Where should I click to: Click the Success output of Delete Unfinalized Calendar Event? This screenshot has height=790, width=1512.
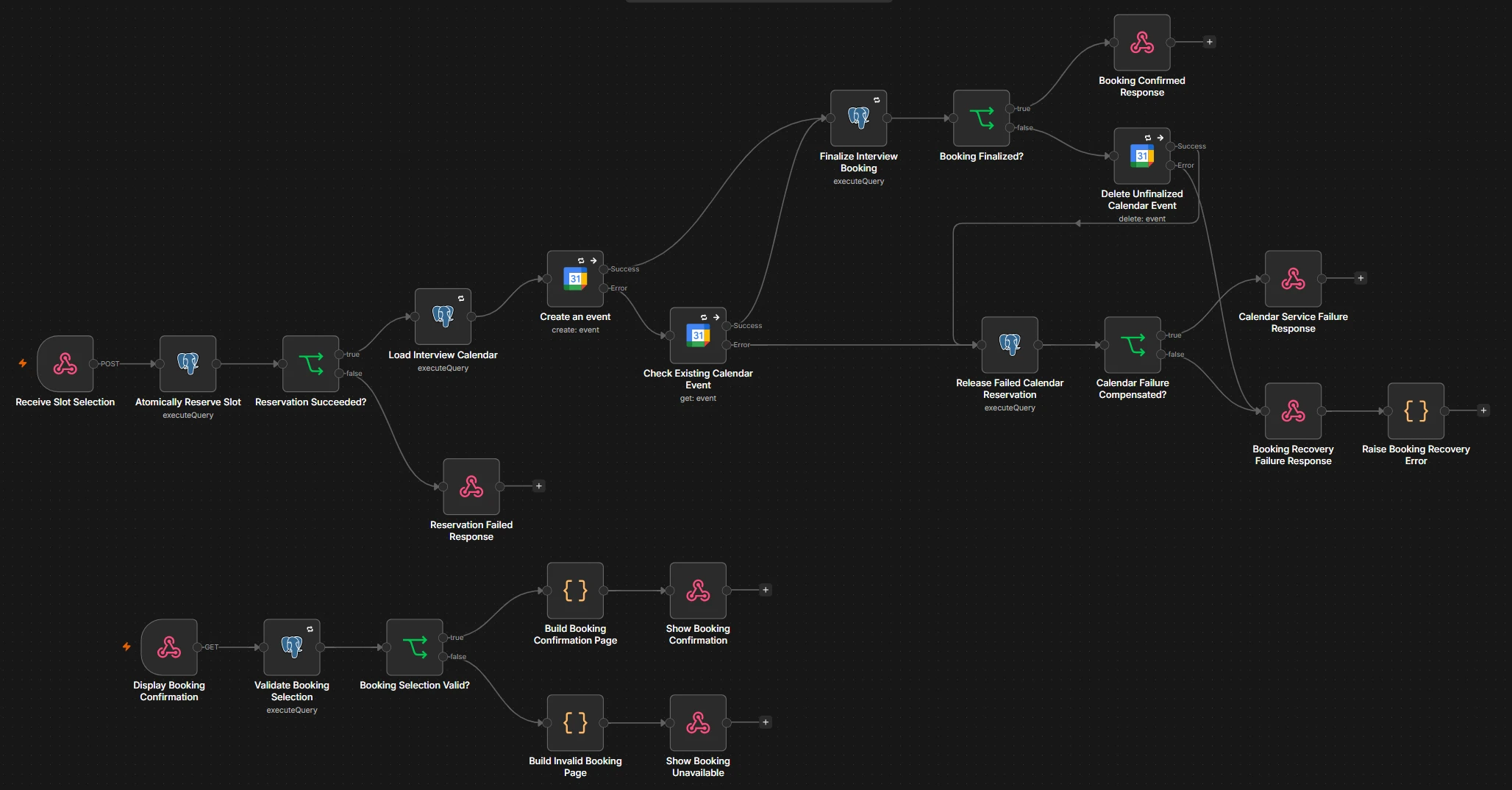tap(1171, 146)
